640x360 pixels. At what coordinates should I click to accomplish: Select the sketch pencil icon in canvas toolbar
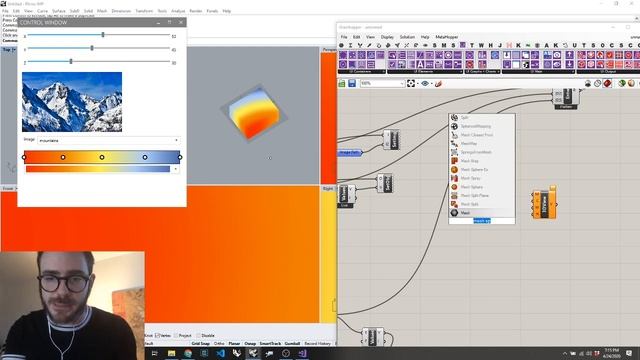pyautogui.click(x=438, y=83)
